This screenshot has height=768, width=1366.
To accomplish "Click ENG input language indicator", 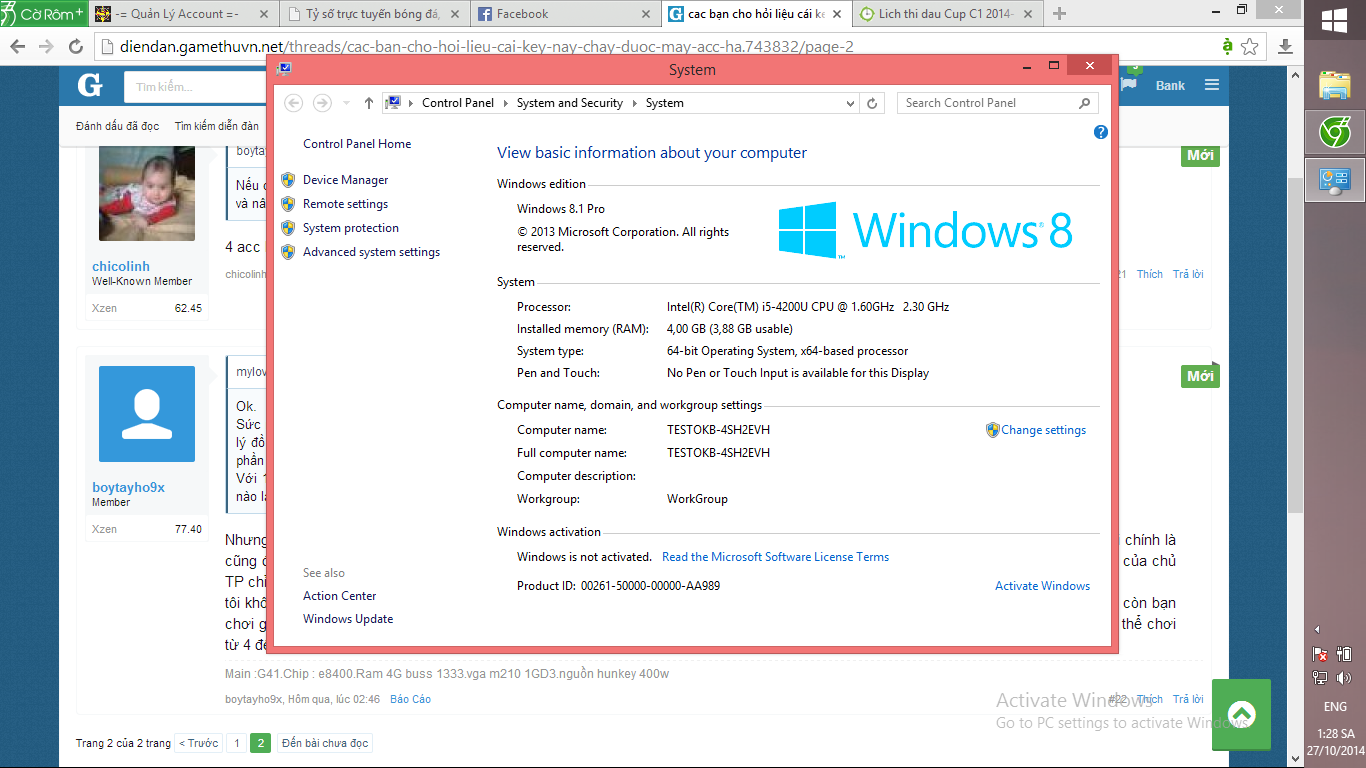I will [x=1335, y=707].
